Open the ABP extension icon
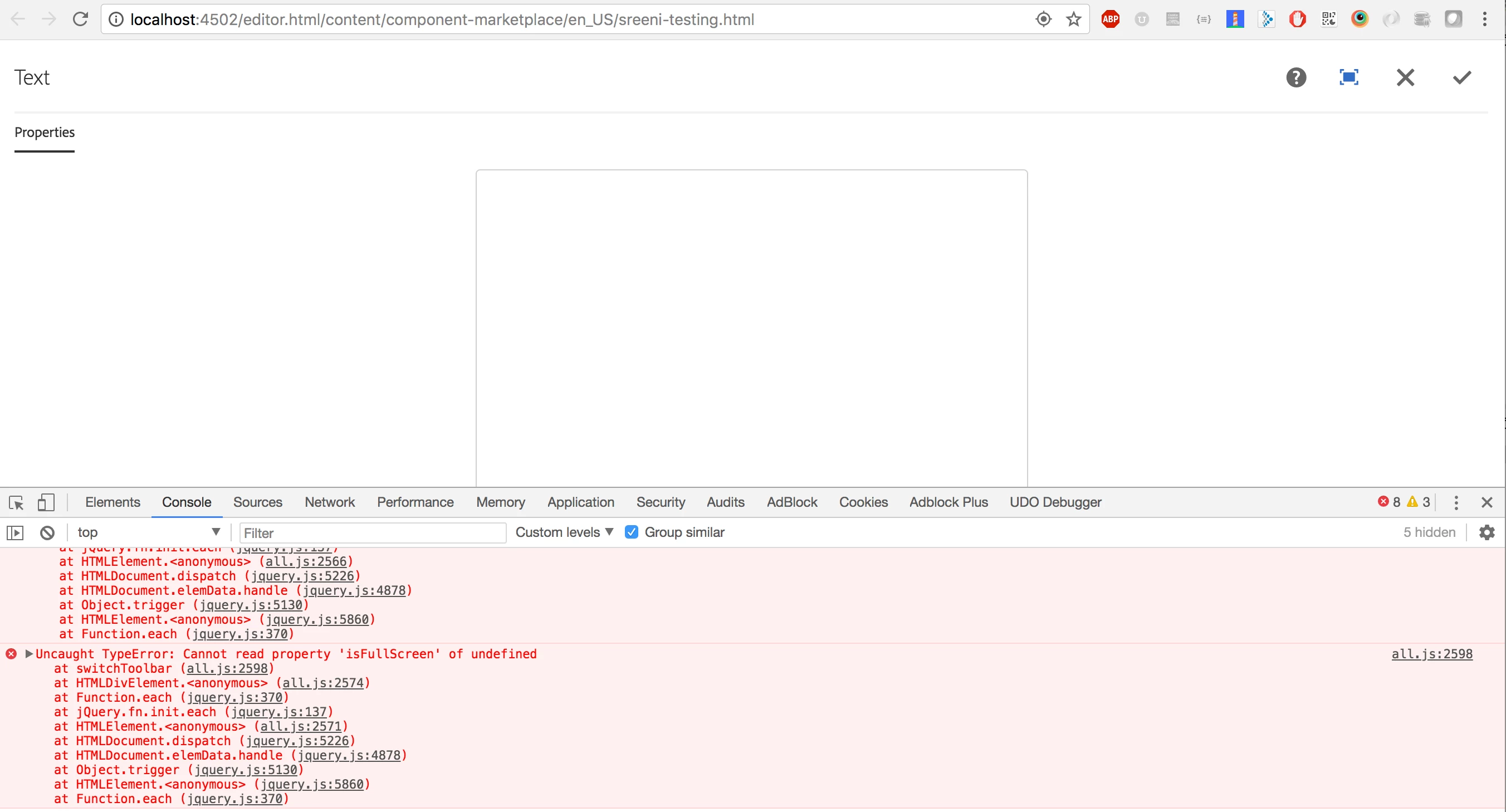This screenshot has width=1506, height=812. click(1110, 19)
